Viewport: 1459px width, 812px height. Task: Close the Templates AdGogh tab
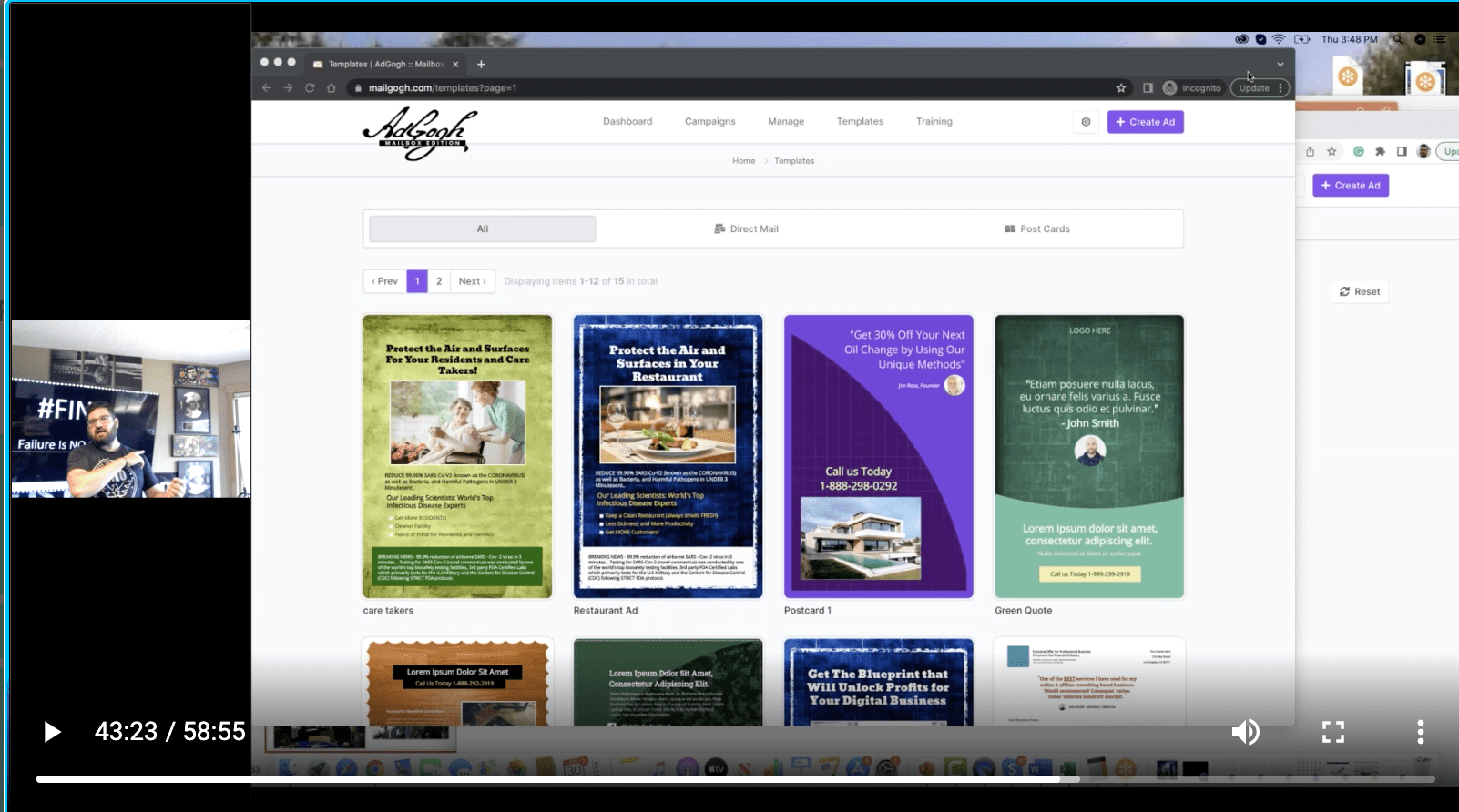click(x=455, y=64)
